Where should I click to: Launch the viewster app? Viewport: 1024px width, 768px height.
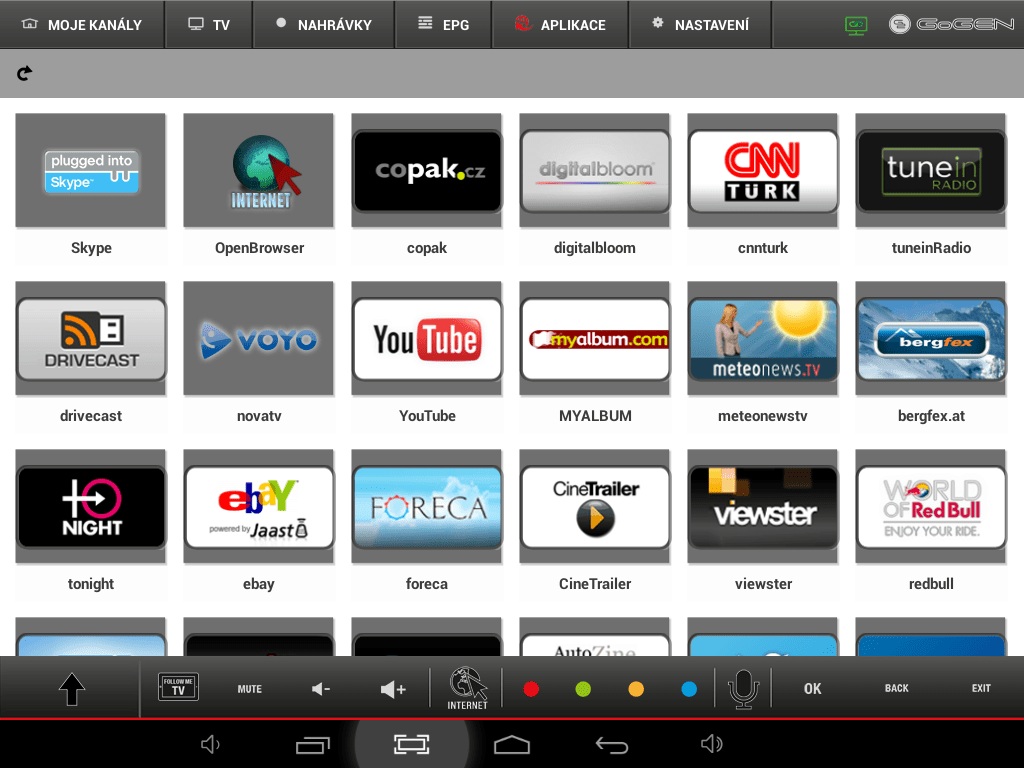[762, 506]
